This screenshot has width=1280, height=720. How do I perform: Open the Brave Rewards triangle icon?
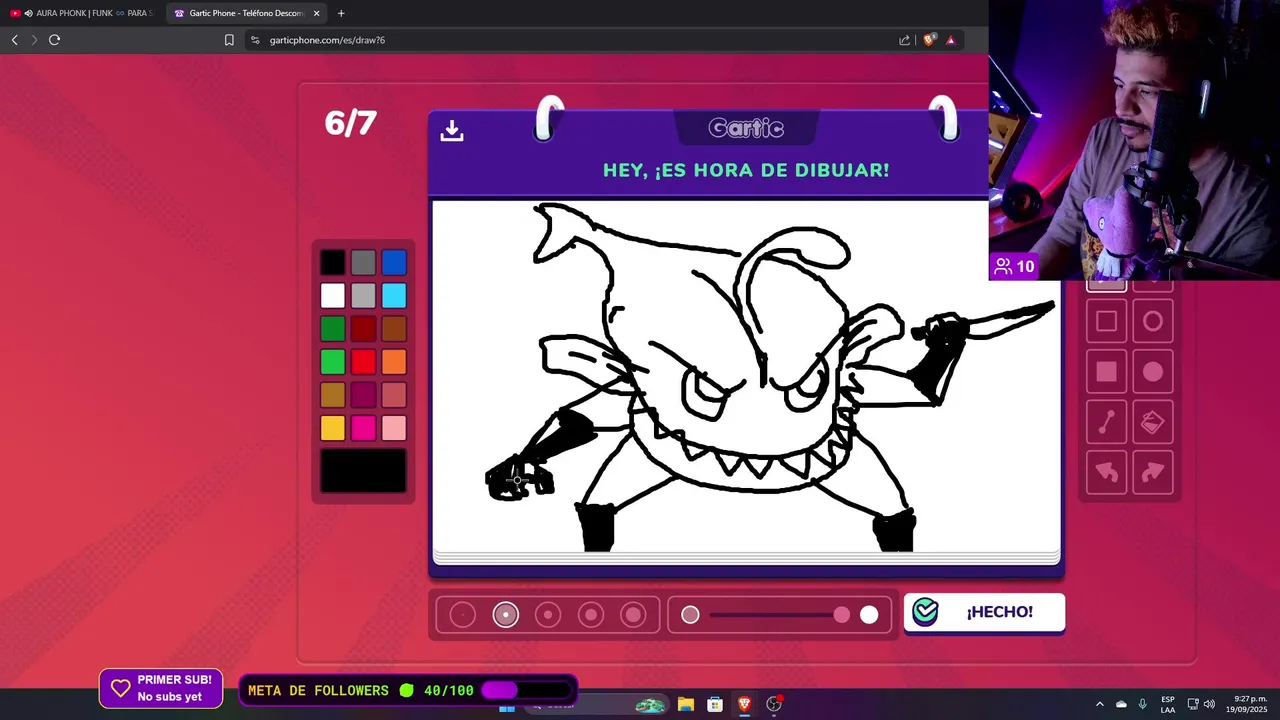click(950, 40)
